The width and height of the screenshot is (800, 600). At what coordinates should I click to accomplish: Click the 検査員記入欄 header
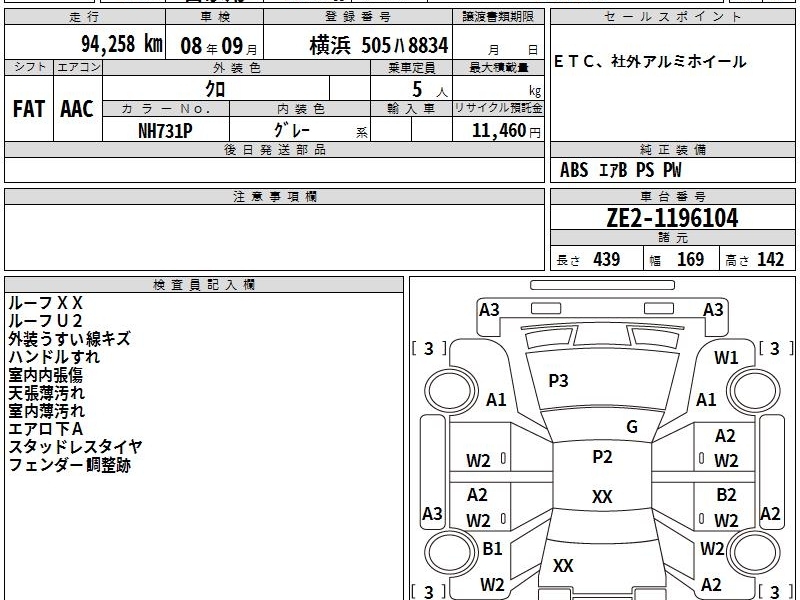click(x=204, y=285)
